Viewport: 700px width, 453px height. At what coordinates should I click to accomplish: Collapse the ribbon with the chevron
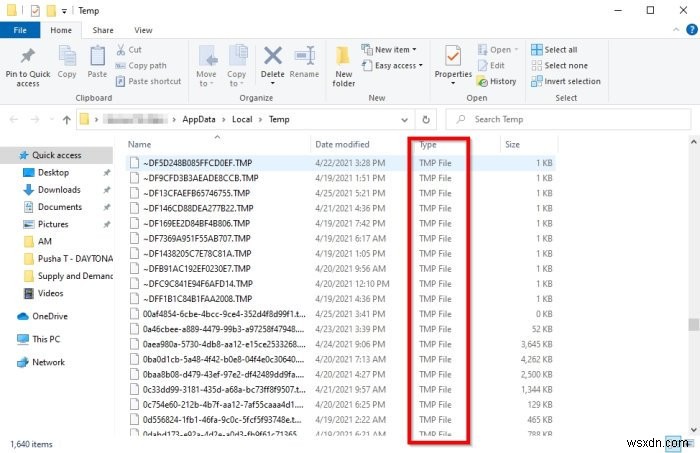pos(676,30)
